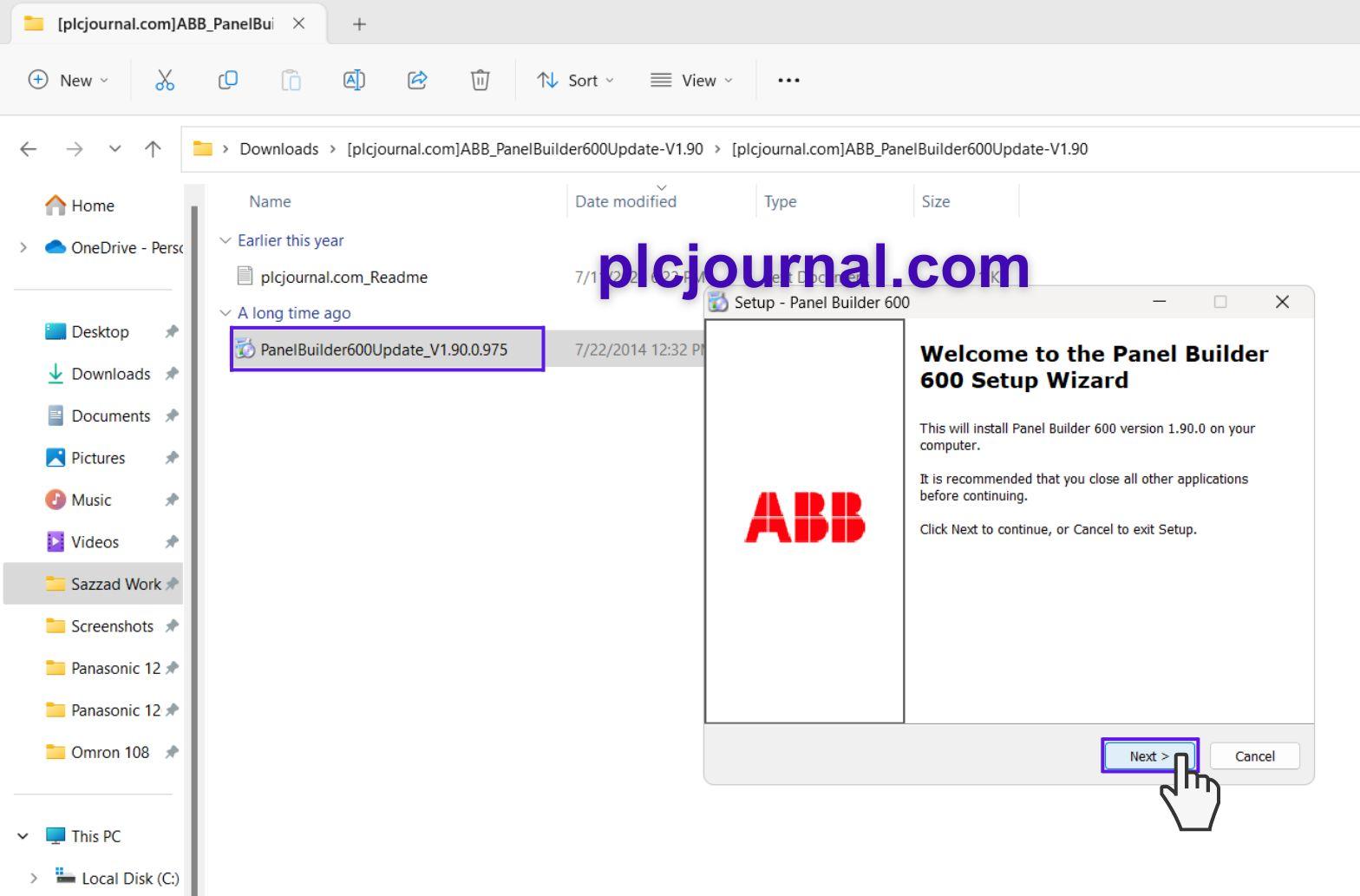Minimize the Setup - Panel Builder 600 window

pos(1159,302)
